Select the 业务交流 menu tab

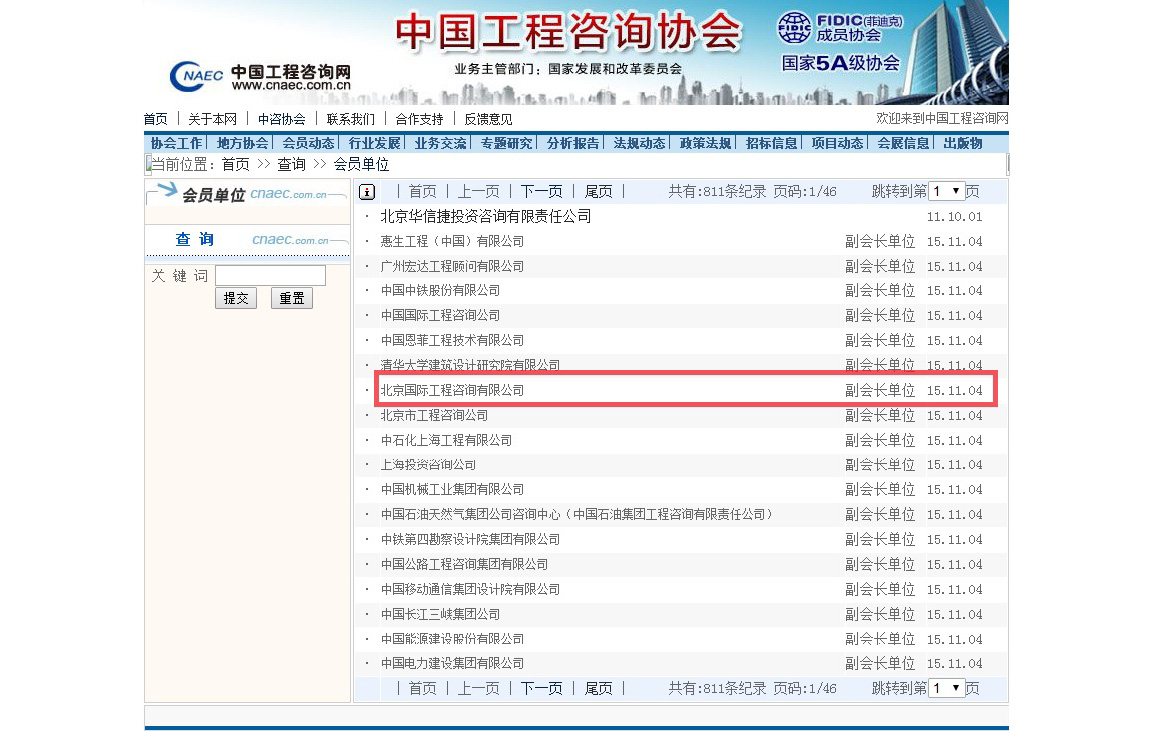coord(440,143)
